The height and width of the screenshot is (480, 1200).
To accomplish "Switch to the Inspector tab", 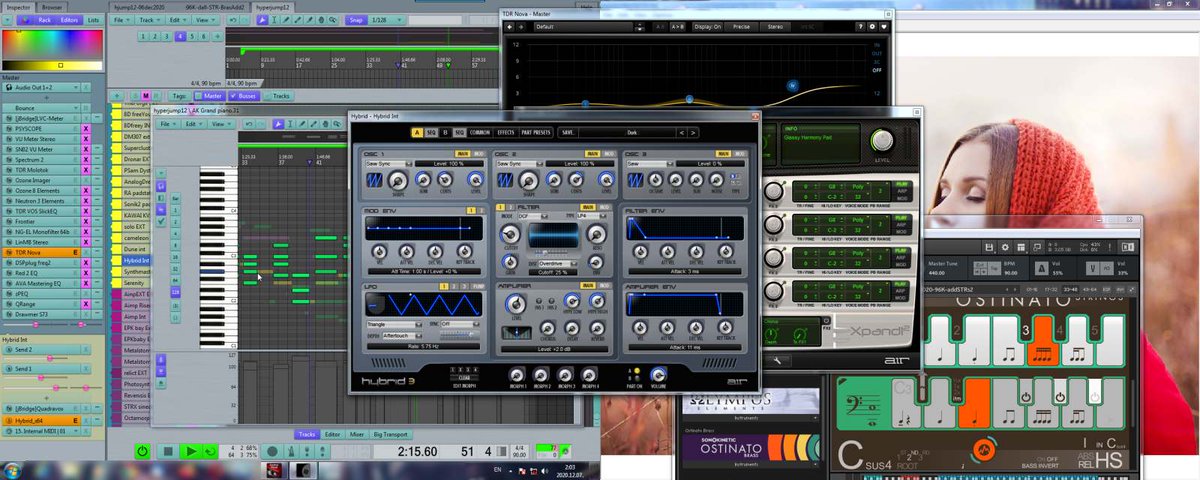I will 18,7.
